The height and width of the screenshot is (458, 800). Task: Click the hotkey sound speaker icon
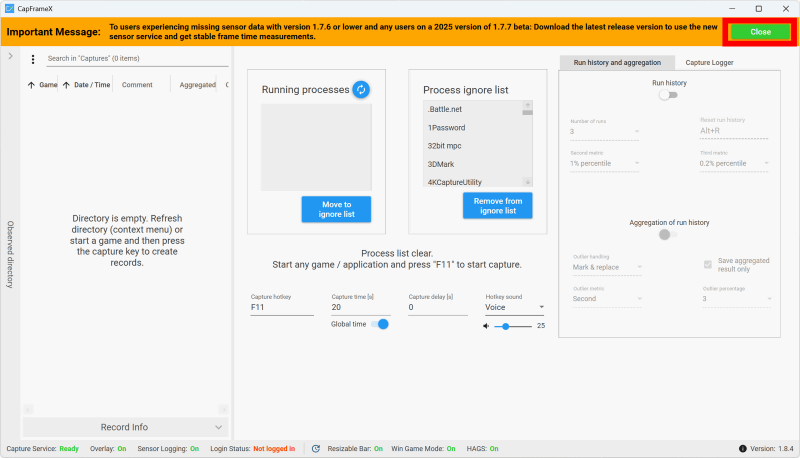tap(487, 326)
